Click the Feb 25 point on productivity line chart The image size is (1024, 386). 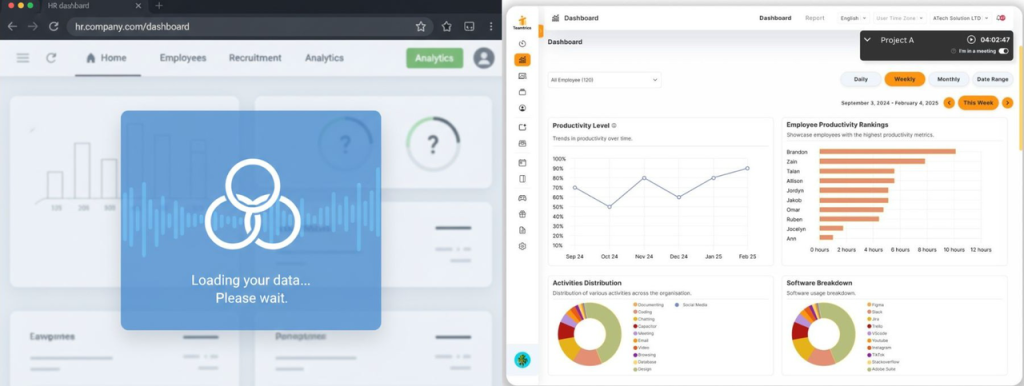(x=747, y=169)
